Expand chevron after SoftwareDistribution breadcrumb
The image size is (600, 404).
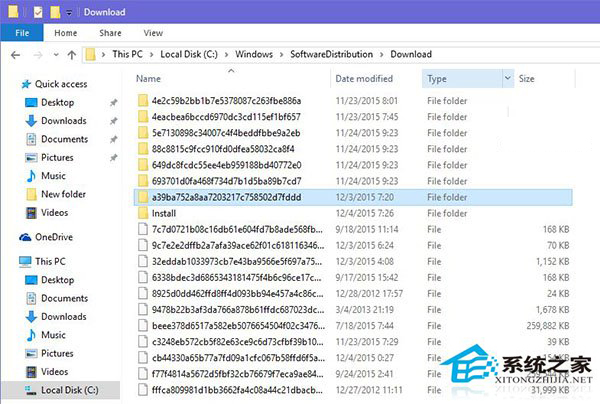[x=382, y=55]
